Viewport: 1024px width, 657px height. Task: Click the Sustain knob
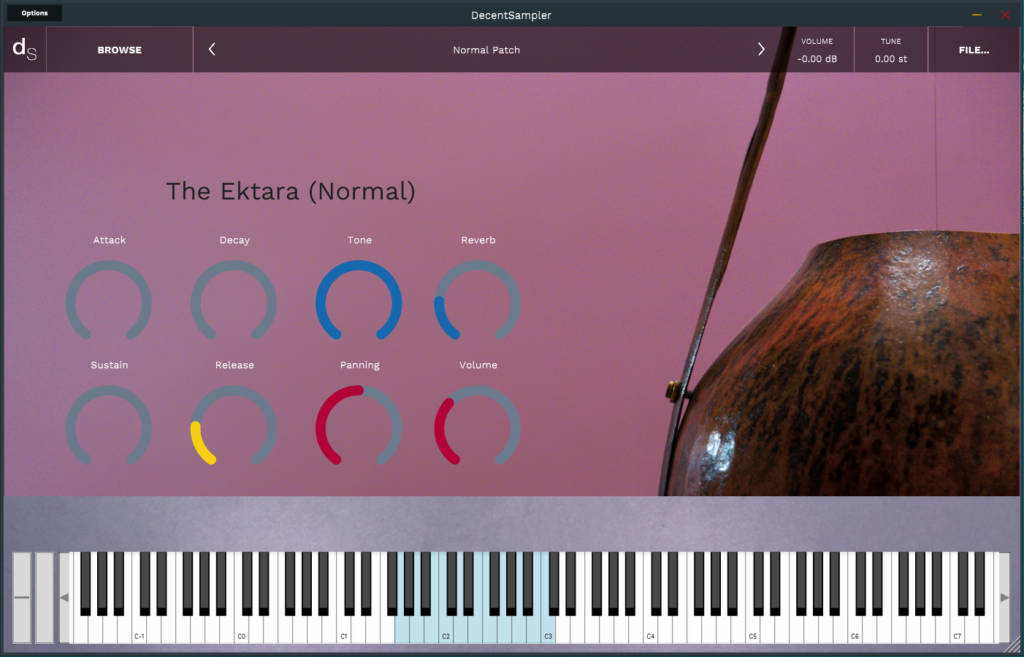[x=109, y=427]
